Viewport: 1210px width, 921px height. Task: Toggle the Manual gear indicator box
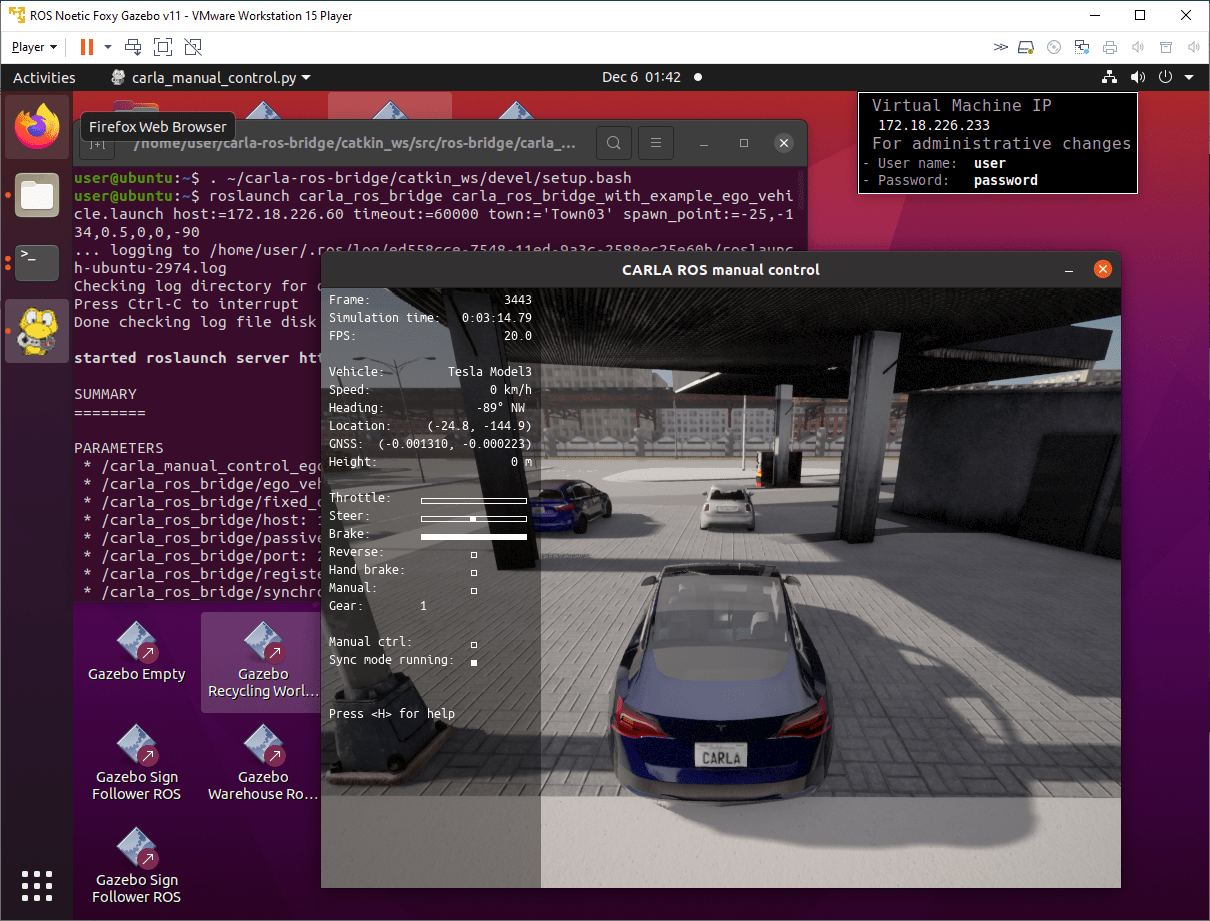(x=474, y=590)
